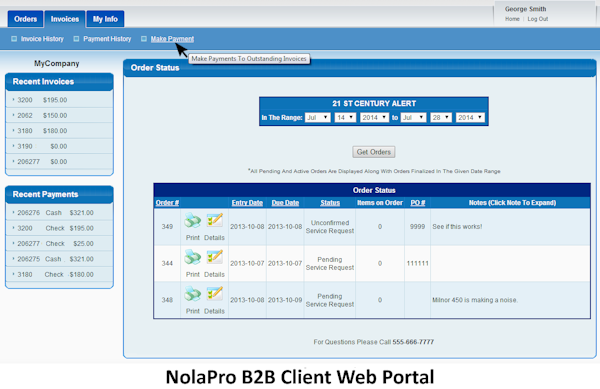Click PO number 111111 cell
600x389 pixels.
coord(417,263)
